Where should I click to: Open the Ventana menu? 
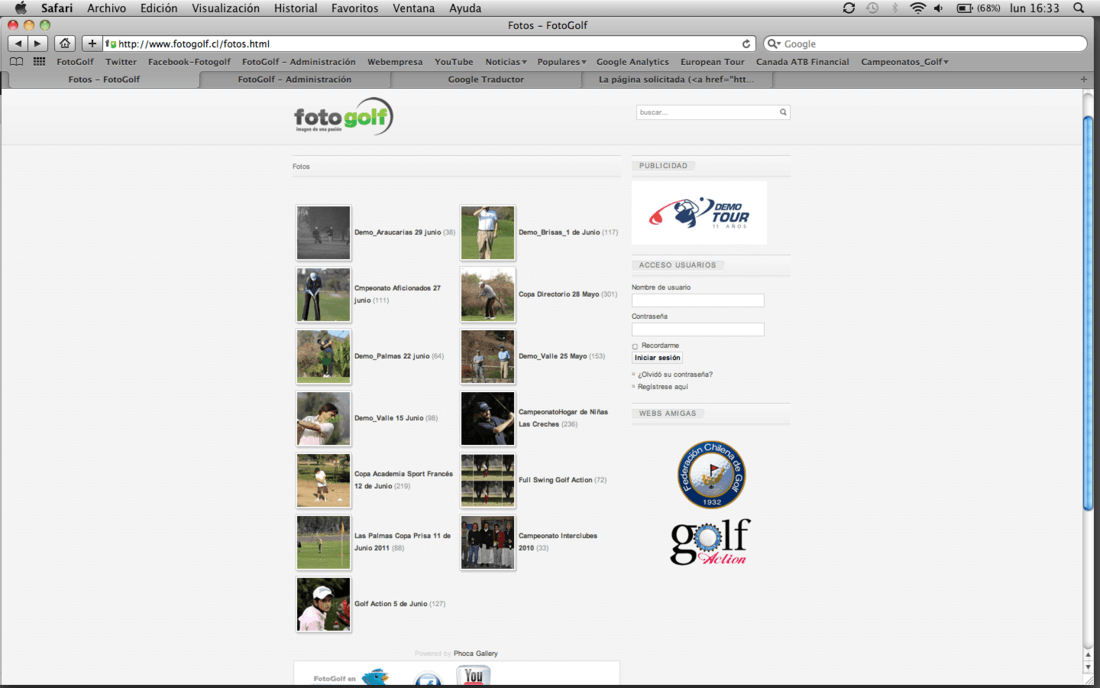[413, 8]
